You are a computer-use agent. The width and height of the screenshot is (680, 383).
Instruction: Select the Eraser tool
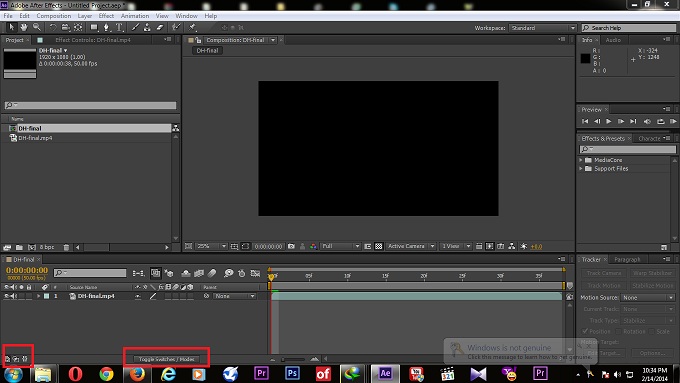[160, 27]
